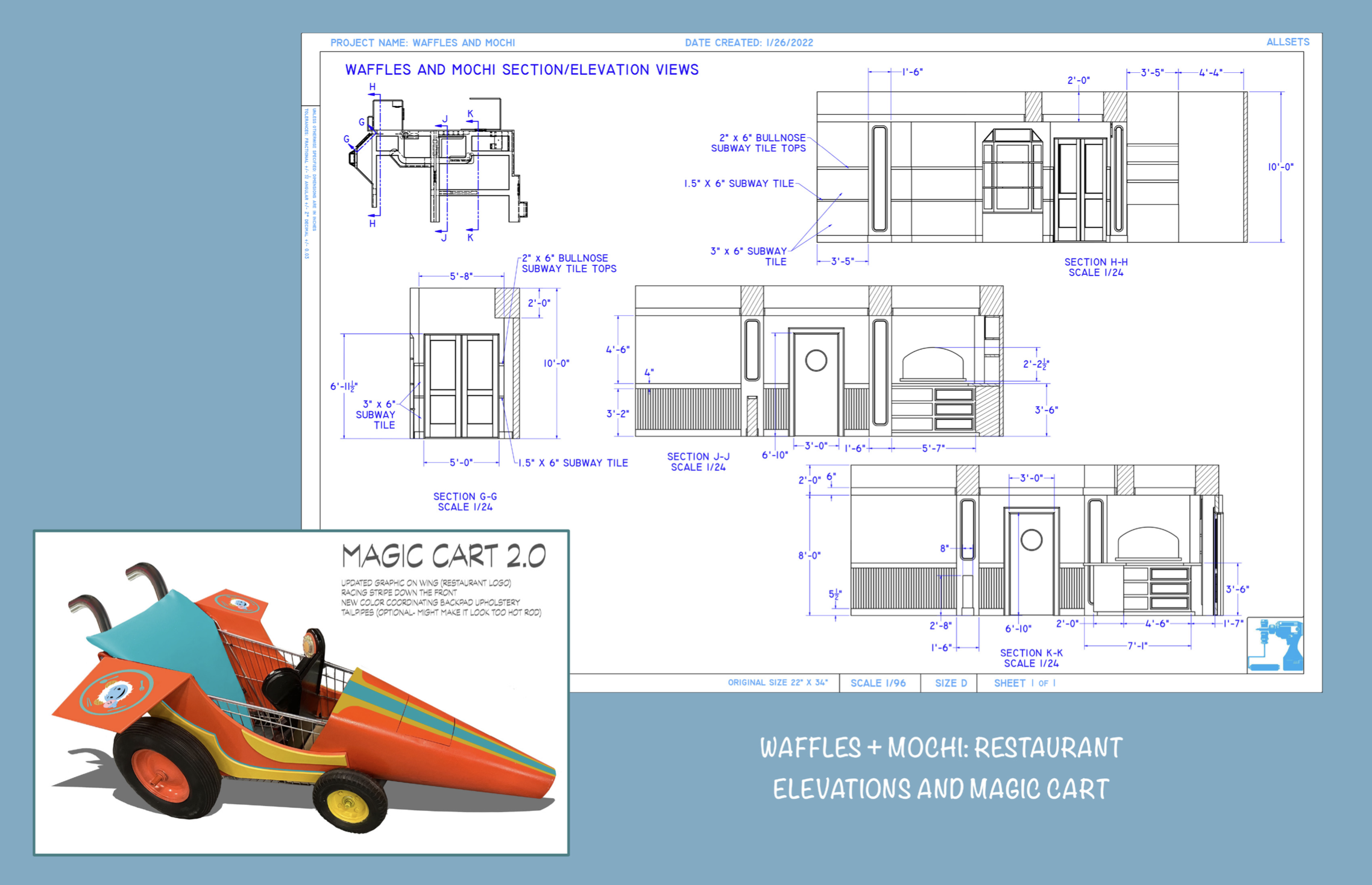Viewport: 1372px width, 885px height.
Task: Select the Magic Cart rendering image
Action: [x=301, y=693]
